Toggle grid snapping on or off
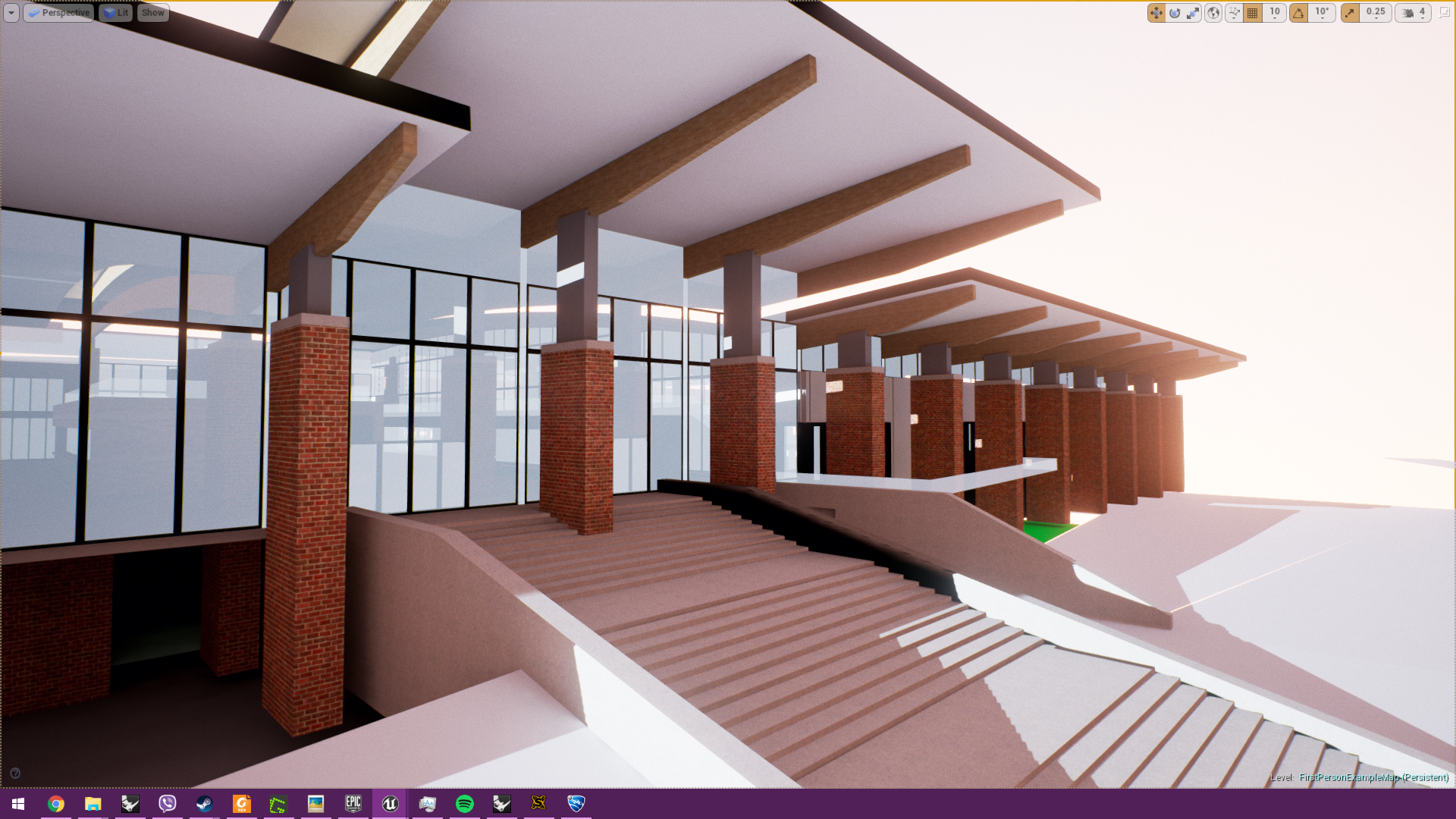 1253,13
